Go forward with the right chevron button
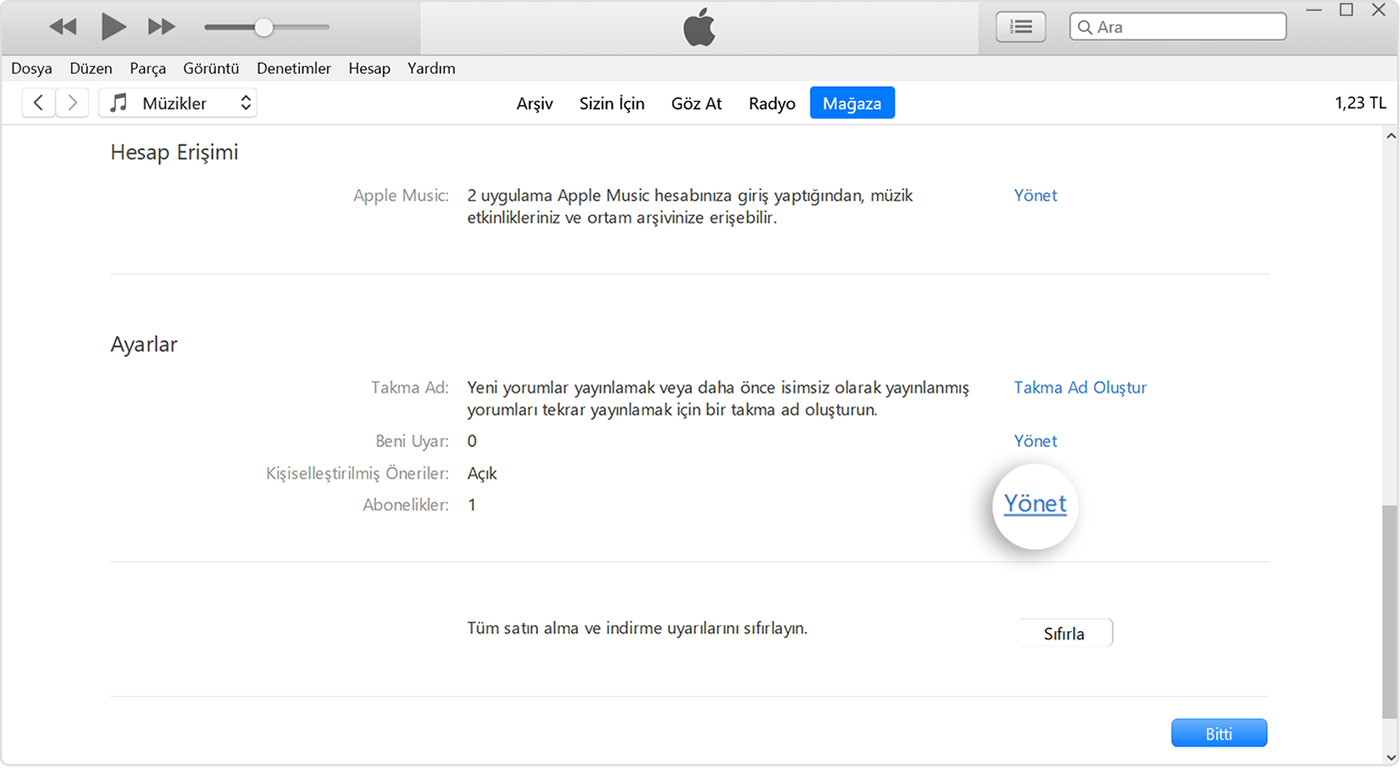This screenshot has width=1400, height=768. tap(72, 103)
